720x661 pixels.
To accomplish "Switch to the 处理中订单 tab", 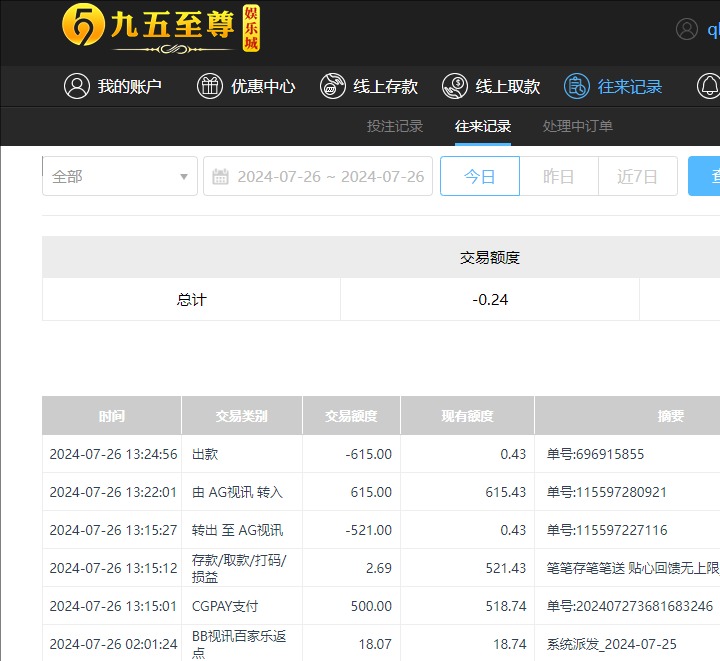I will click(x=578, y=126).
